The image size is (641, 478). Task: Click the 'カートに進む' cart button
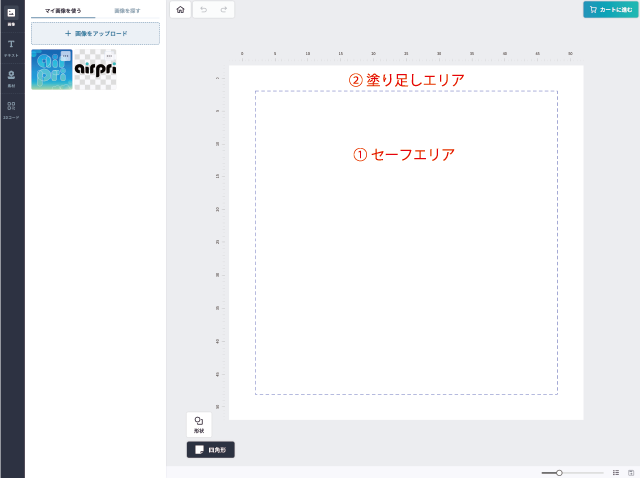tap(610, 9)
